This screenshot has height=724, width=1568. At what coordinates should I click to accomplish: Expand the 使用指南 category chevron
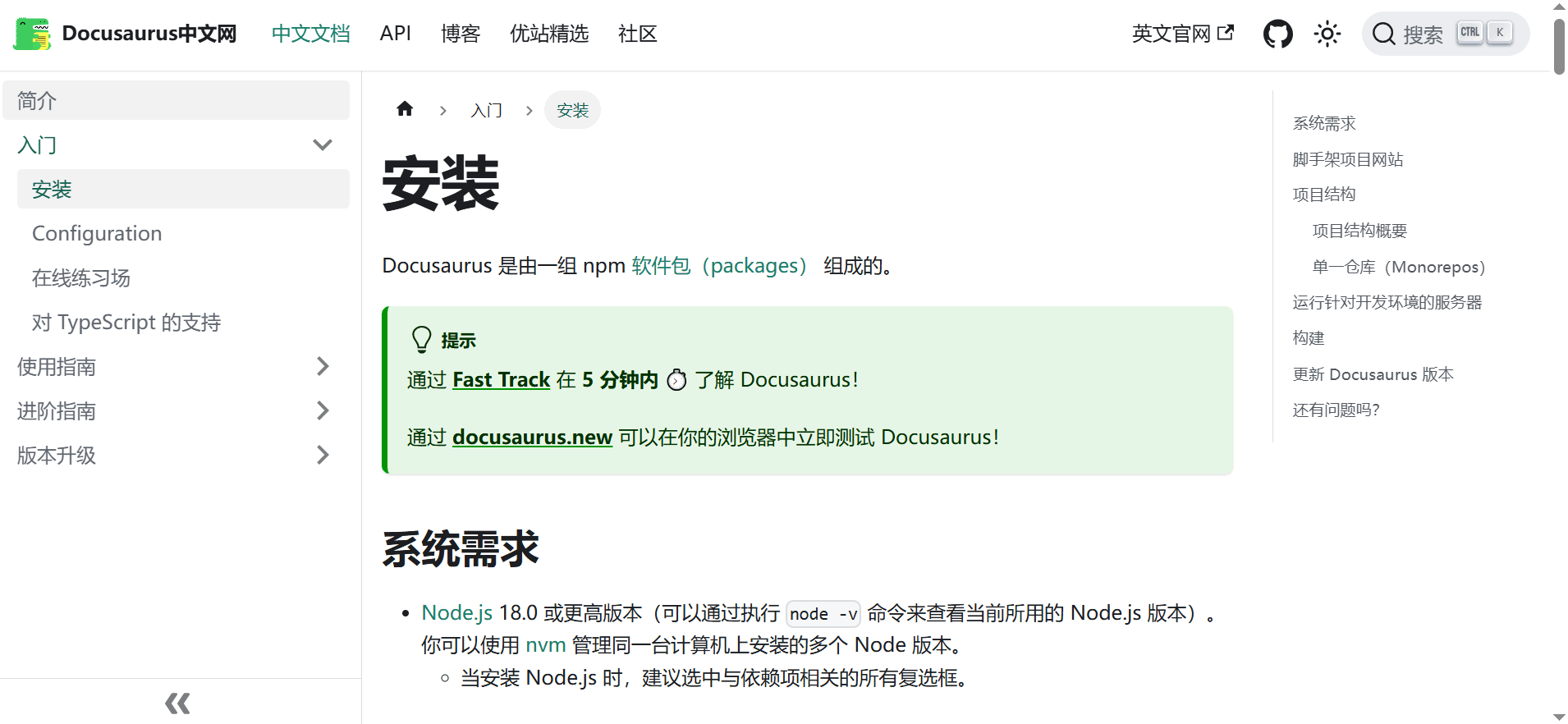click(x=323, y=366)
